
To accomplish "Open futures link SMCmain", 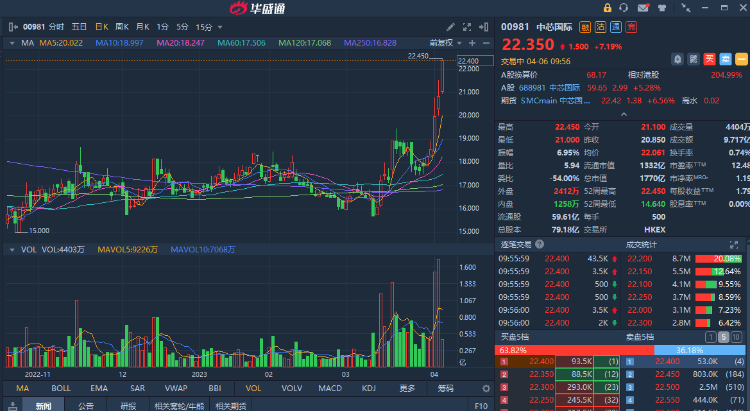I will point(555,101).
